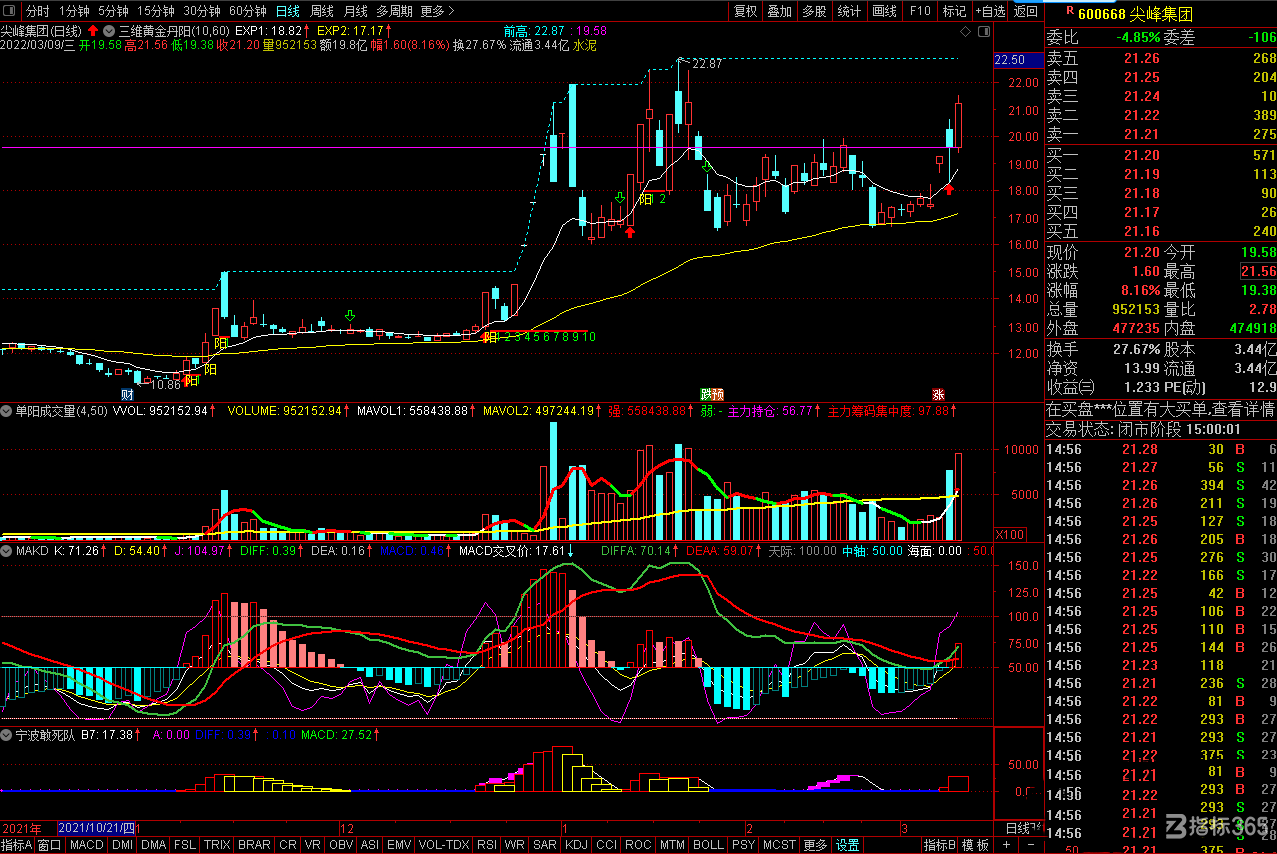Click the 指标A button in bottom bar
This screenshot has width=1277, height=854.
click(x=17, y=845)
